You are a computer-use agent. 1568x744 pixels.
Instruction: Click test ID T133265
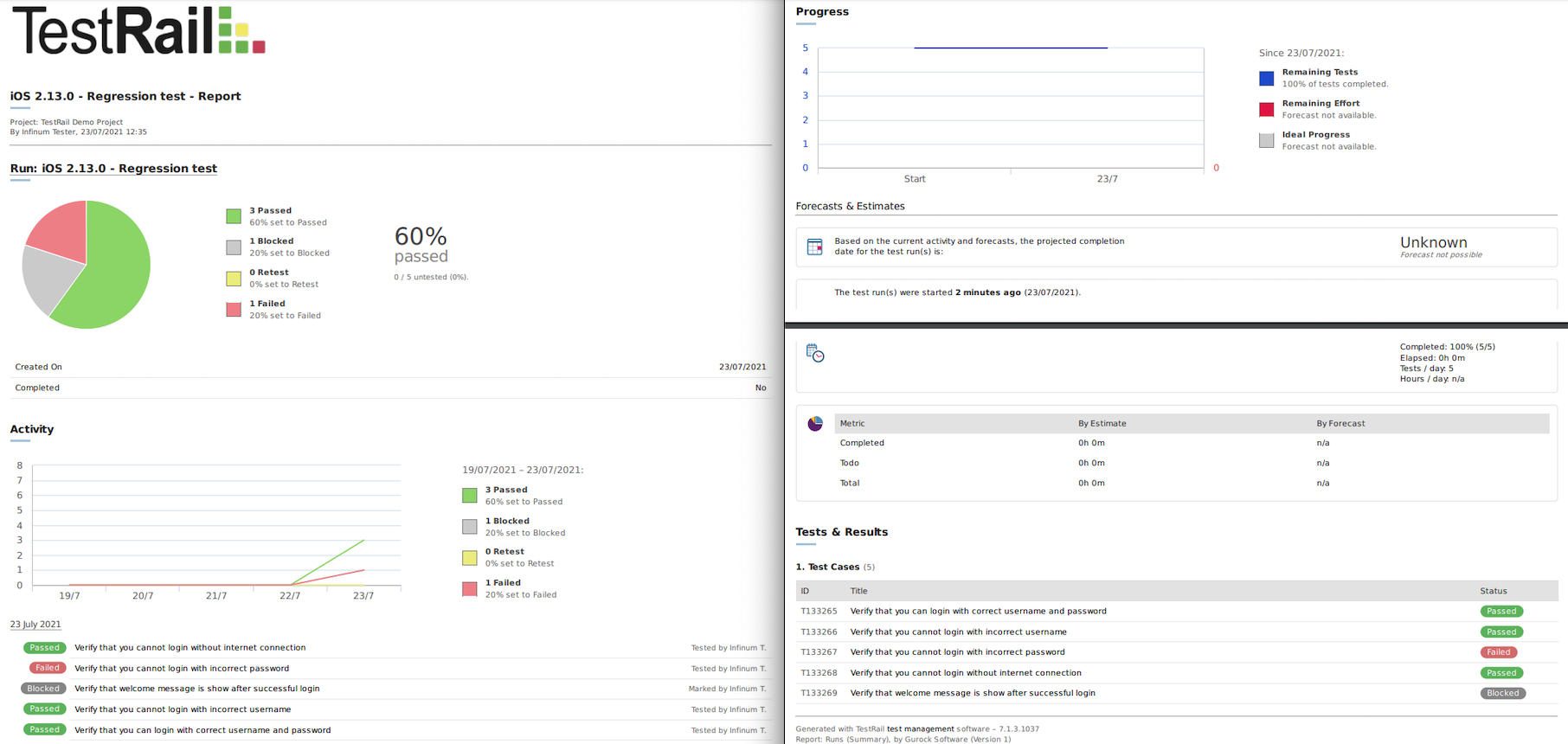click(819, 612)
